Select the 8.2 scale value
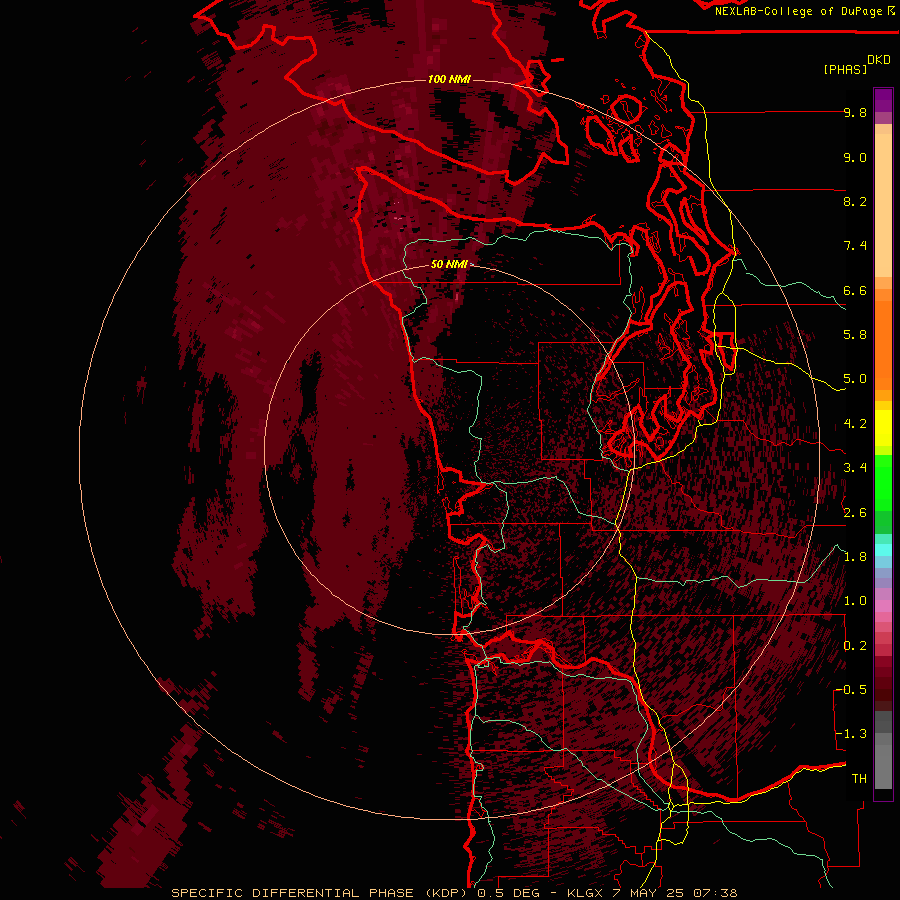Viewport: 900px width, 900px height. (x=855, y=201)
